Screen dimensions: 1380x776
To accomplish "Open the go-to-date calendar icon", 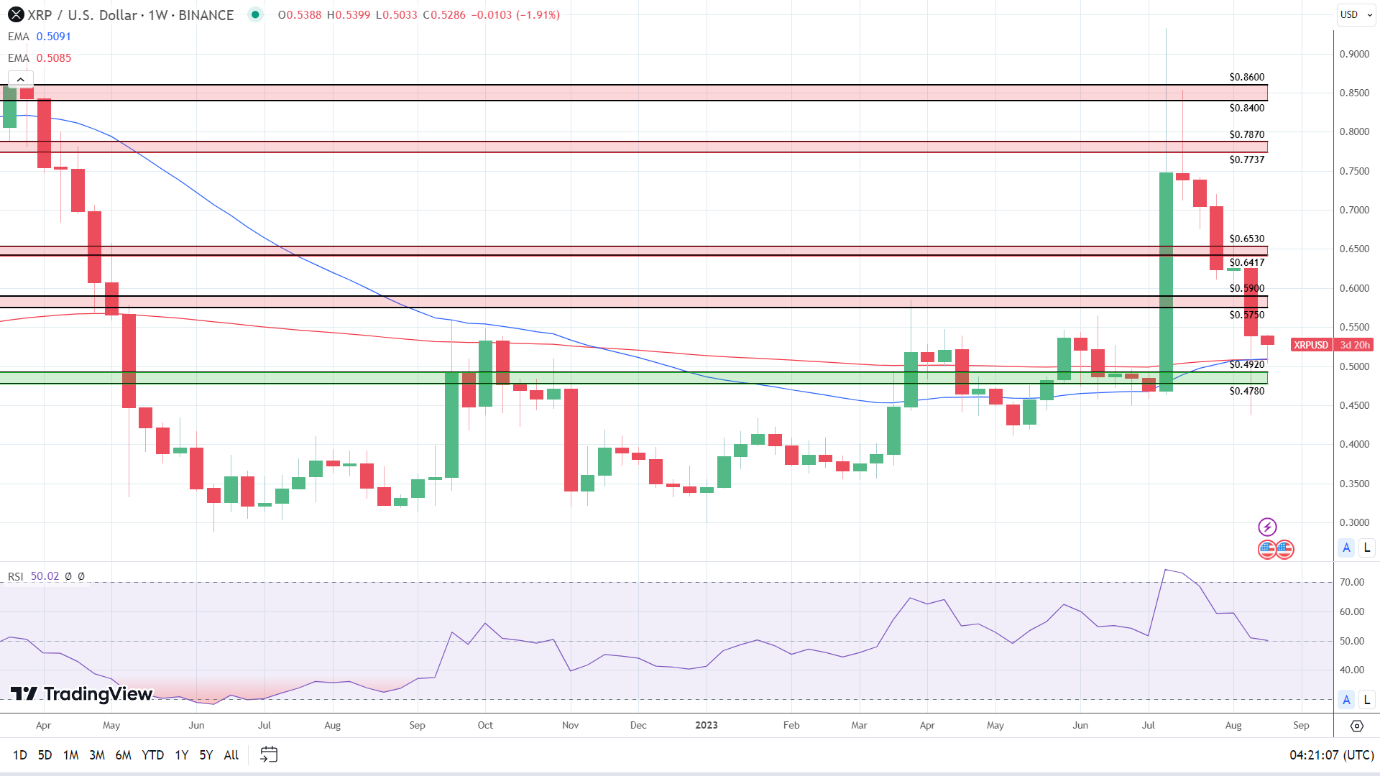I will [x=268, y=754].
